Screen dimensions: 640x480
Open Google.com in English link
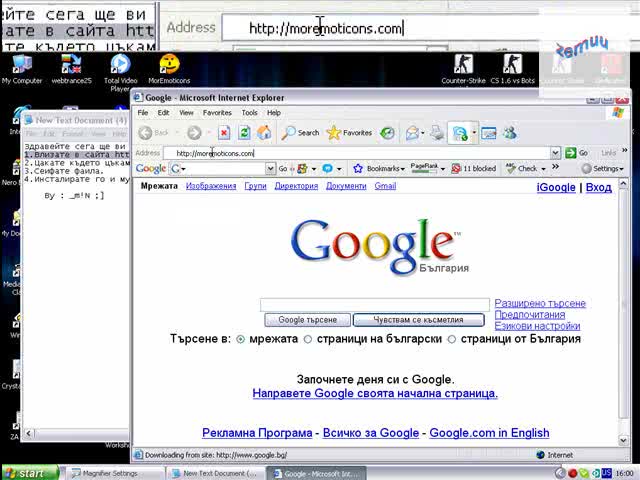click(x=489, y=433)
